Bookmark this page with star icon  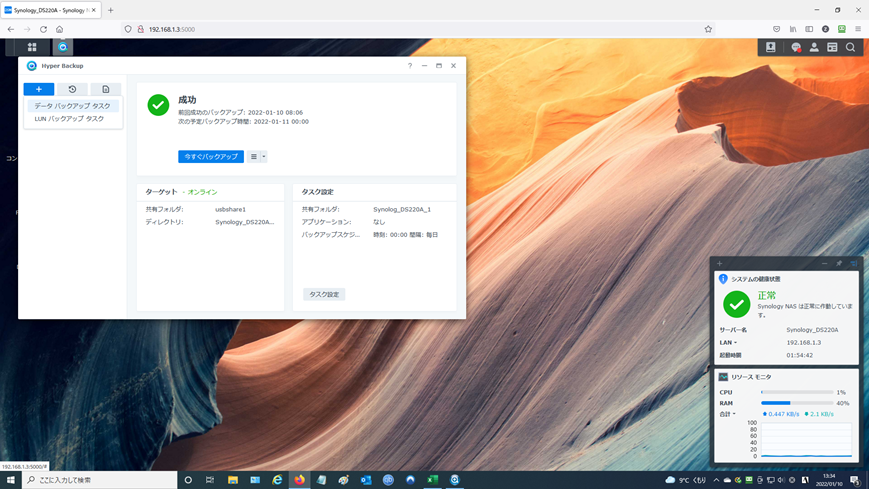708,29
